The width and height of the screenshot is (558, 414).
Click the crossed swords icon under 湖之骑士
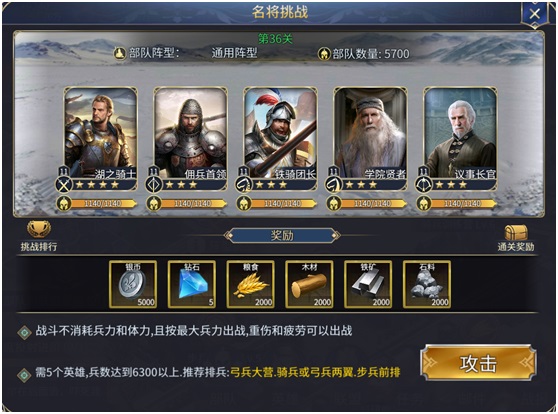click(x=64, y=185)
